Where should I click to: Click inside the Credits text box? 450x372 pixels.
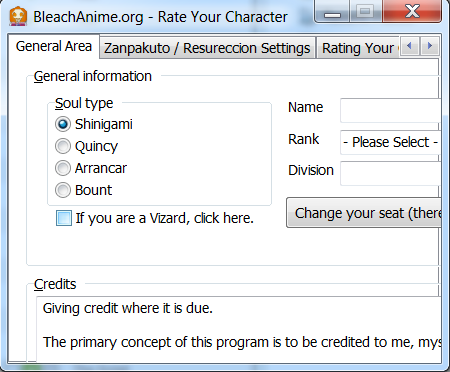(238, 329)
